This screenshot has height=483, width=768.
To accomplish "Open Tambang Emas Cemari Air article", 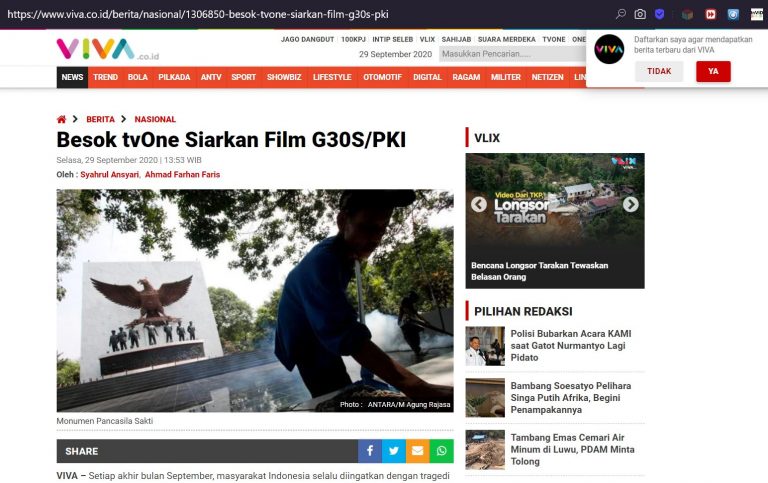I will point(572,449).
